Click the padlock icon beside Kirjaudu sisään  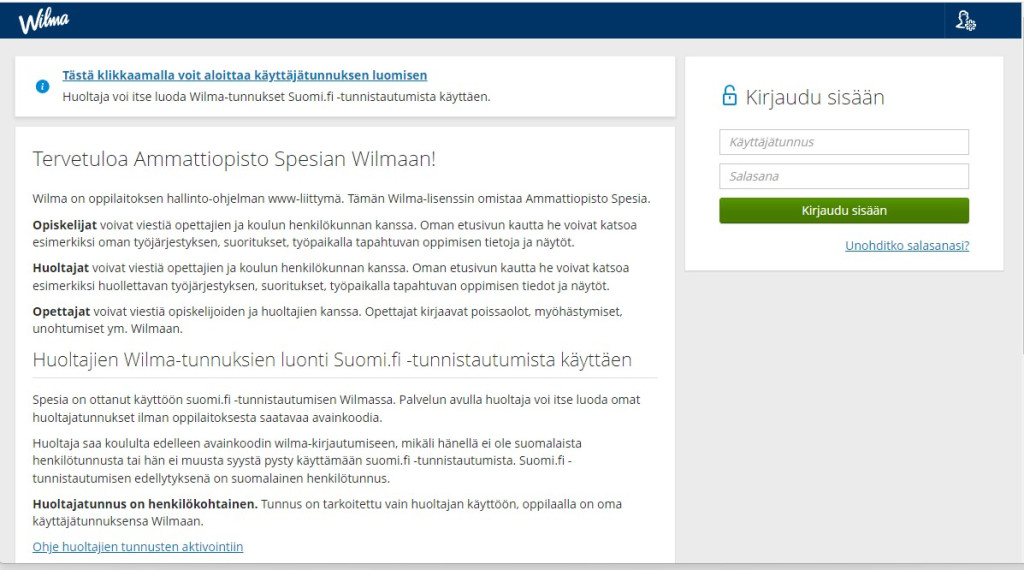pyautogui.click(x=729, y=95)
